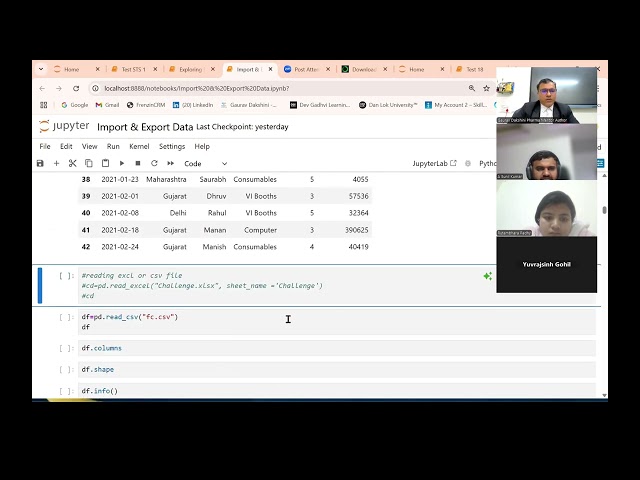This screenshot has height=480, width=640.
Task: Open the cell type dropdown showing Code
Action: tap(205, 163)
